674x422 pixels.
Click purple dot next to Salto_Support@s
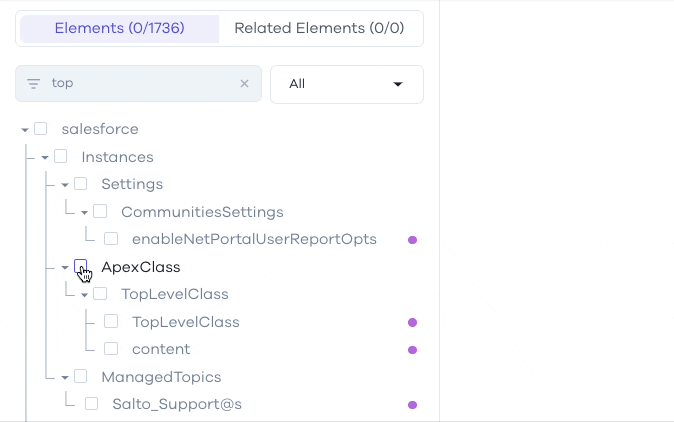pos(412,405)
